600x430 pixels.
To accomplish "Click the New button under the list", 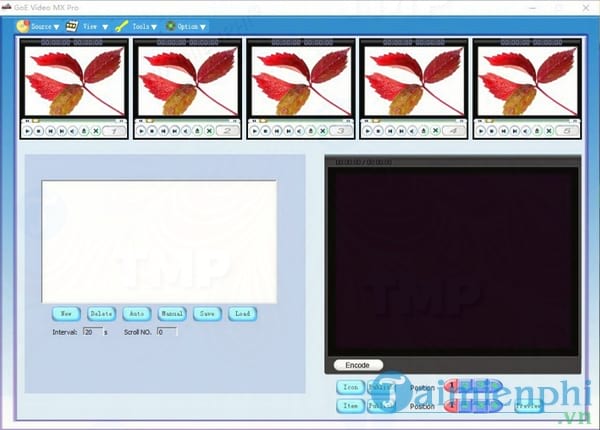I will (x=66, y=314).
